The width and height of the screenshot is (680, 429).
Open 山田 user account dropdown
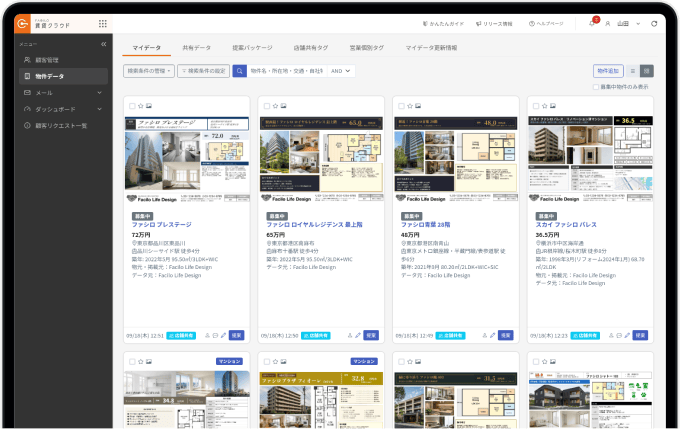click(623, 24)
